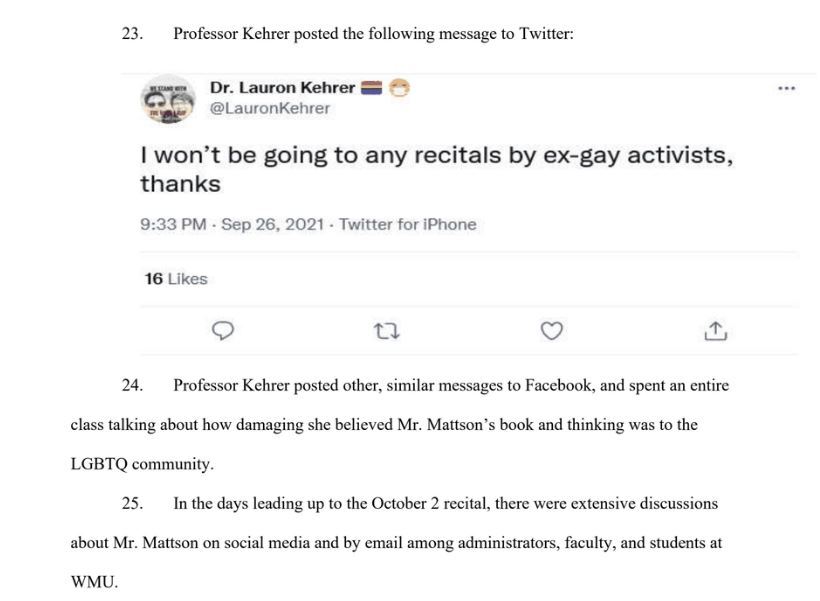
Task: Click the tweet text about ex-gay activists
Action: pos(437,169)
